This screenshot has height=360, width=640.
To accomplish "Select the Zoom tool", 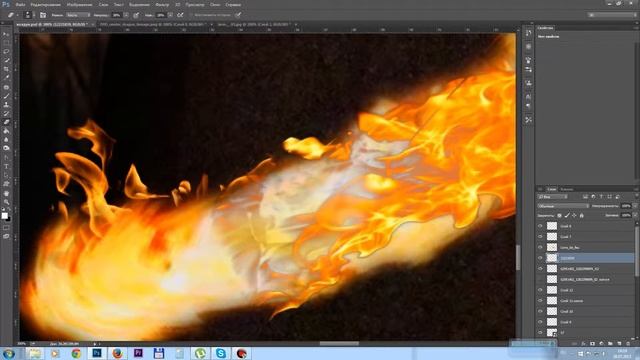I will tap(6, 202).
